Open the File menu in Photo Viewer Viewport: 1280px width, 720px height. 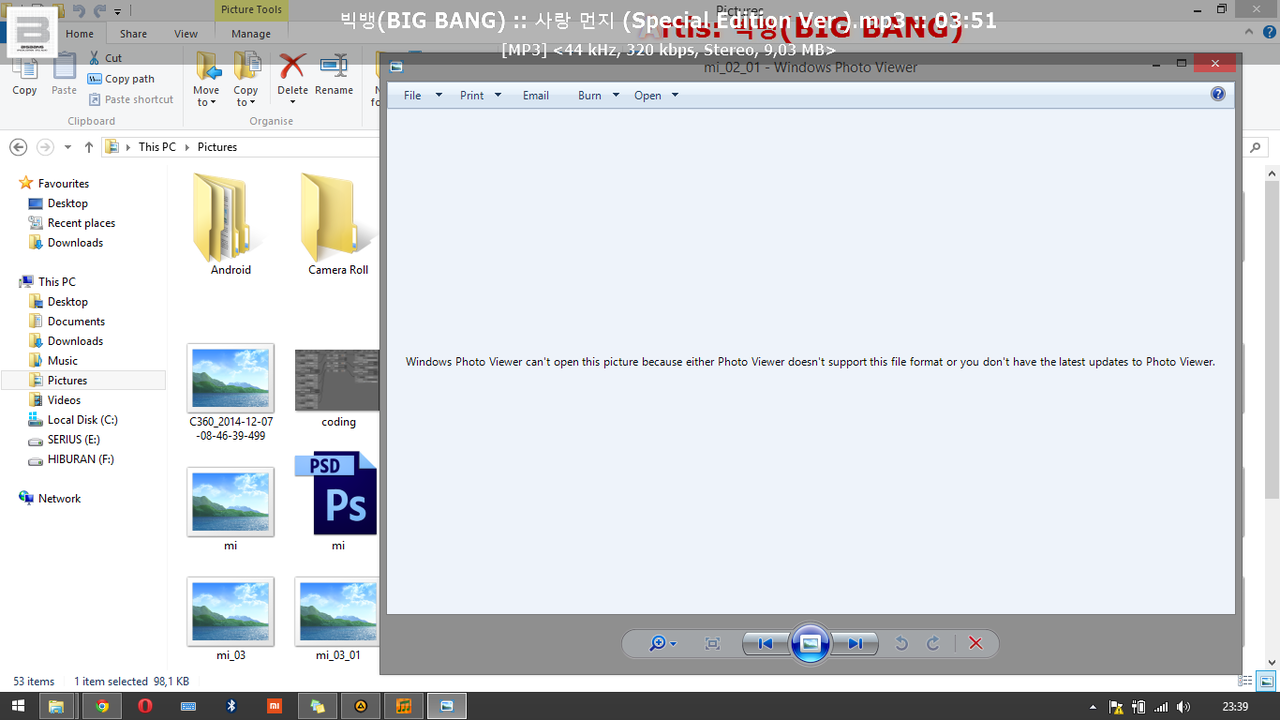pyautogui.click(x=422, y=95)
